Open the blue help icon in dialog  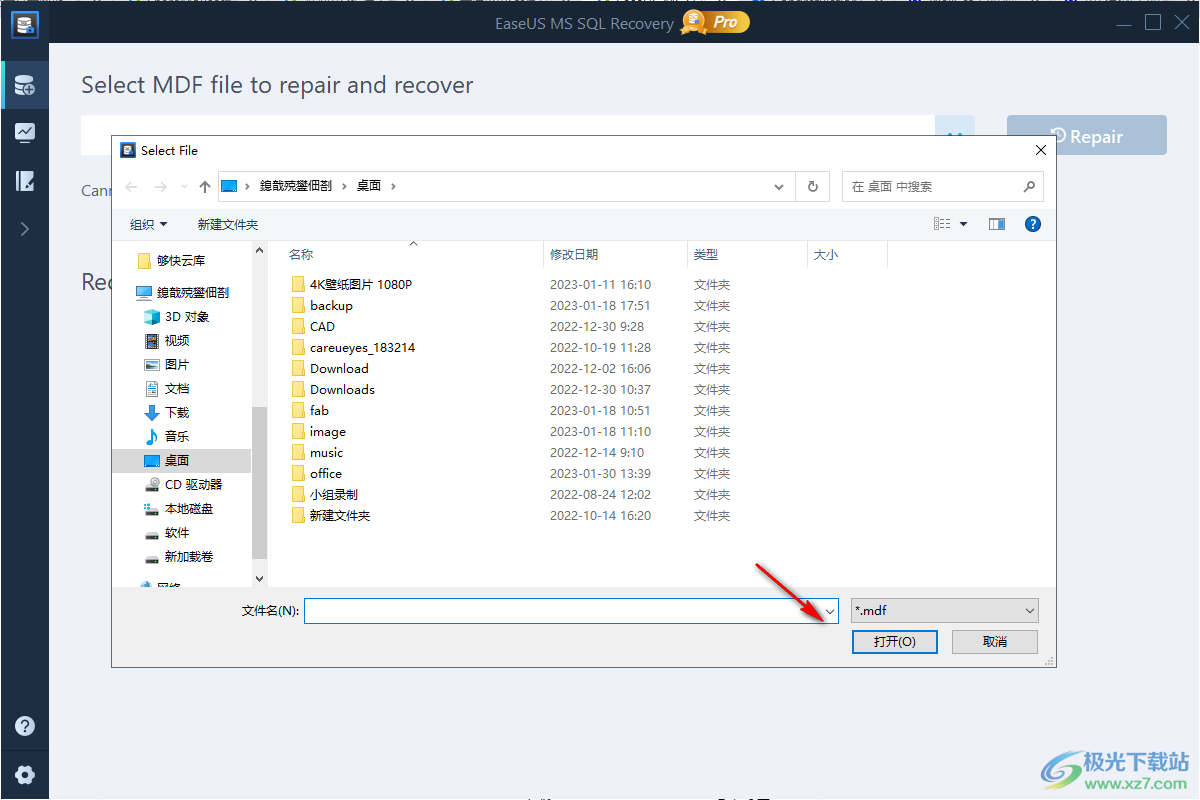point(1033,224)
